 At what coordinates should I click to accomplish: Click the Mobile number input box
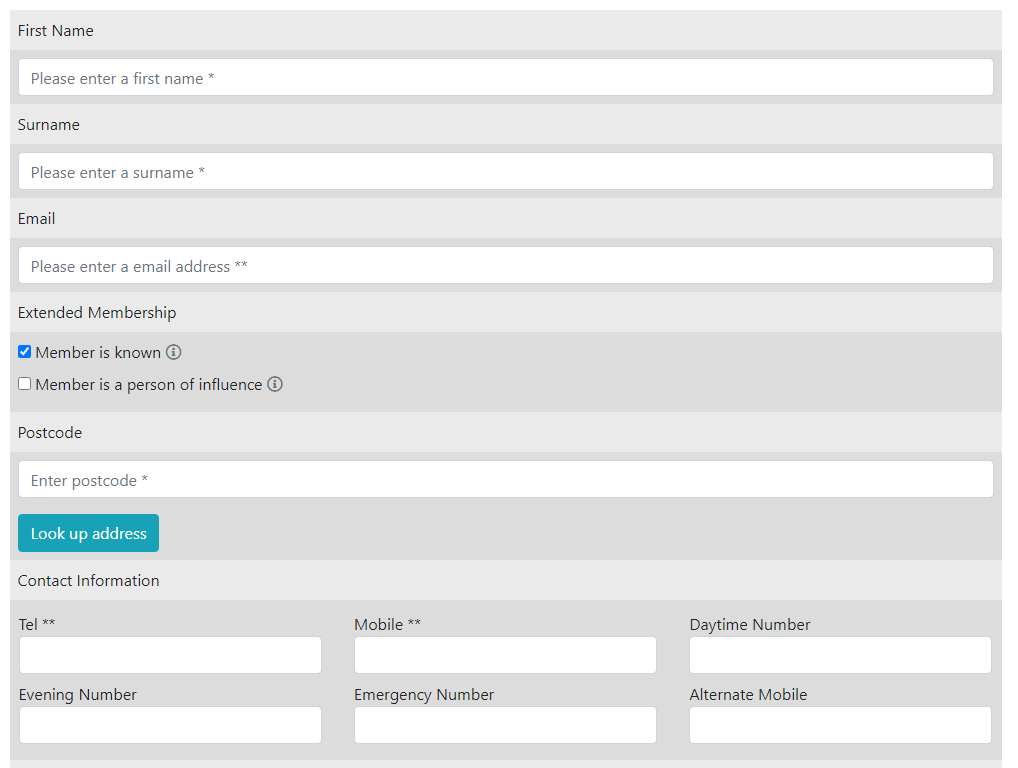505,655
